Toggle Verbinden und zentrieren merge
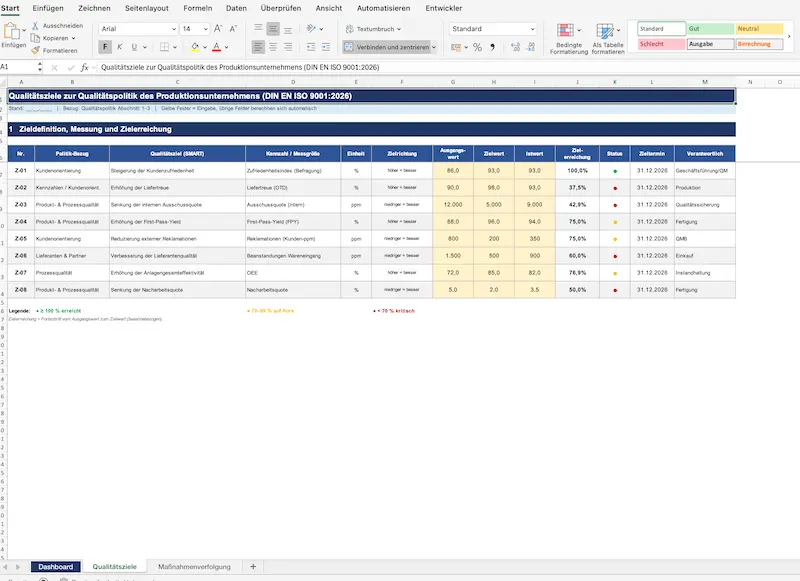Screen dimensions: 800x581 pyautogui.click(x=387, y=47)
